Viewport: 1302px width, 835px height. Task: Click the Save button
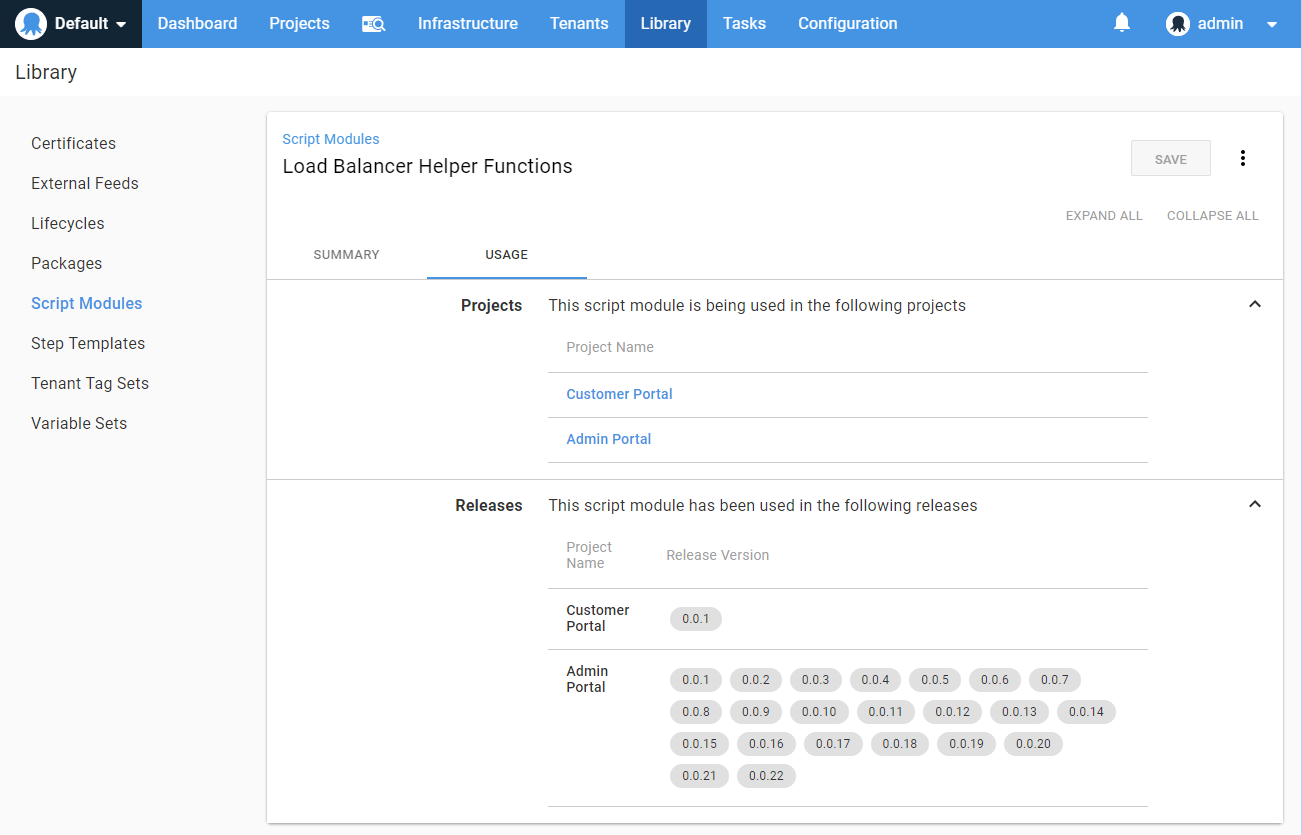[1170, 157]
